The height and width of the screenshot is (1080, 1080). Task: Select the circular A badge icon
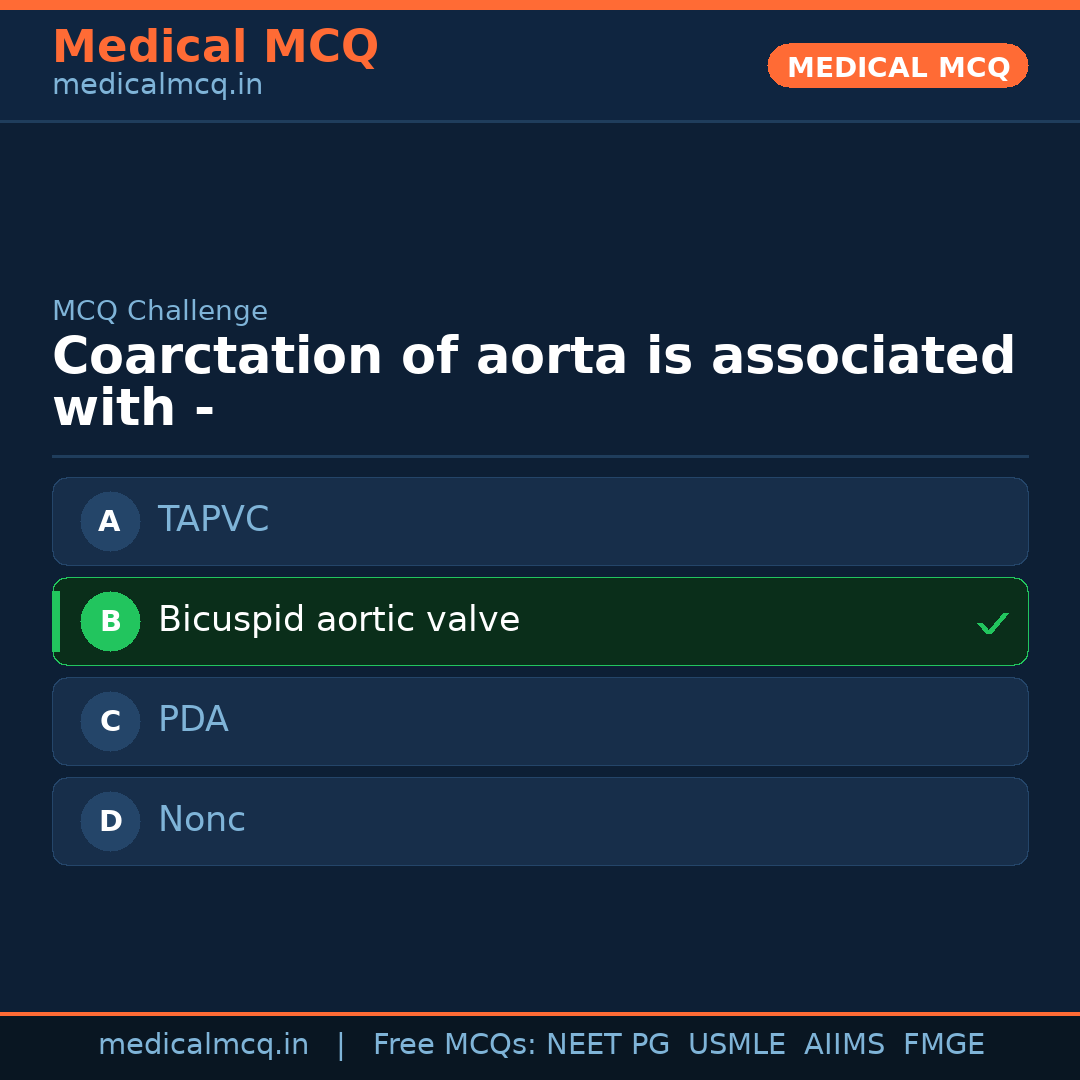click(x=110, y=521)
